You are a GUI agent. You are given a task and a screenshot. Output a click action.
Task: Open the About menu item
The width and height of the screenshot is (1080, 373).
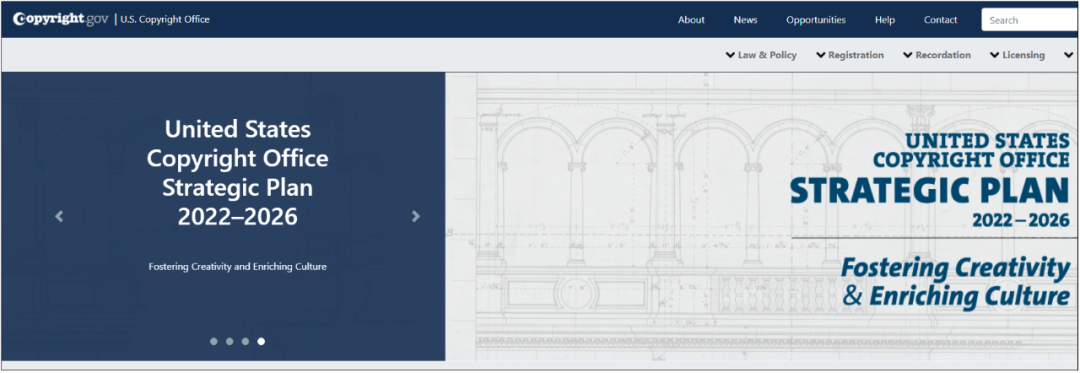(x=691, y=20)
